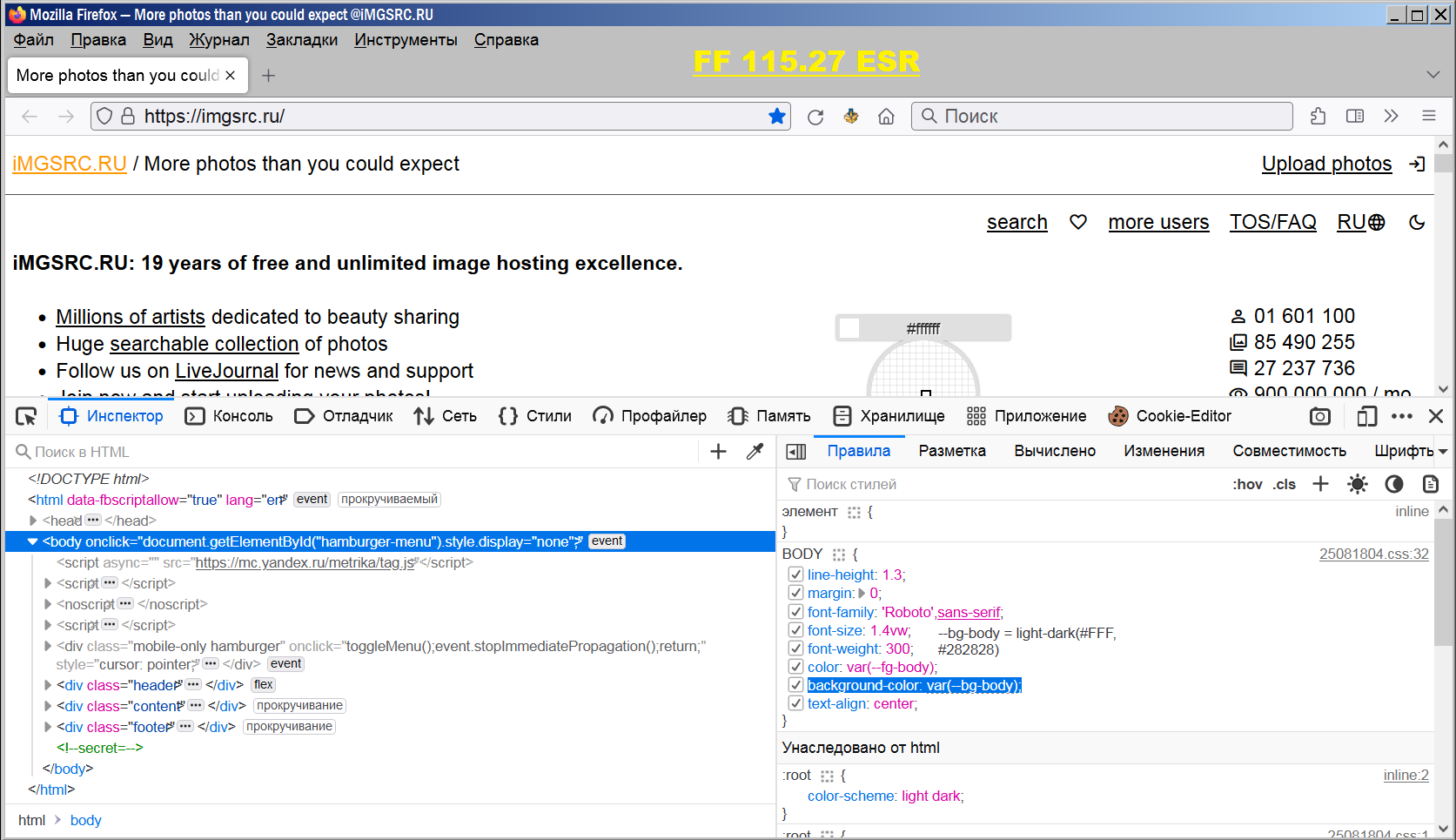Open the Инструменты menu

[406, 39]
